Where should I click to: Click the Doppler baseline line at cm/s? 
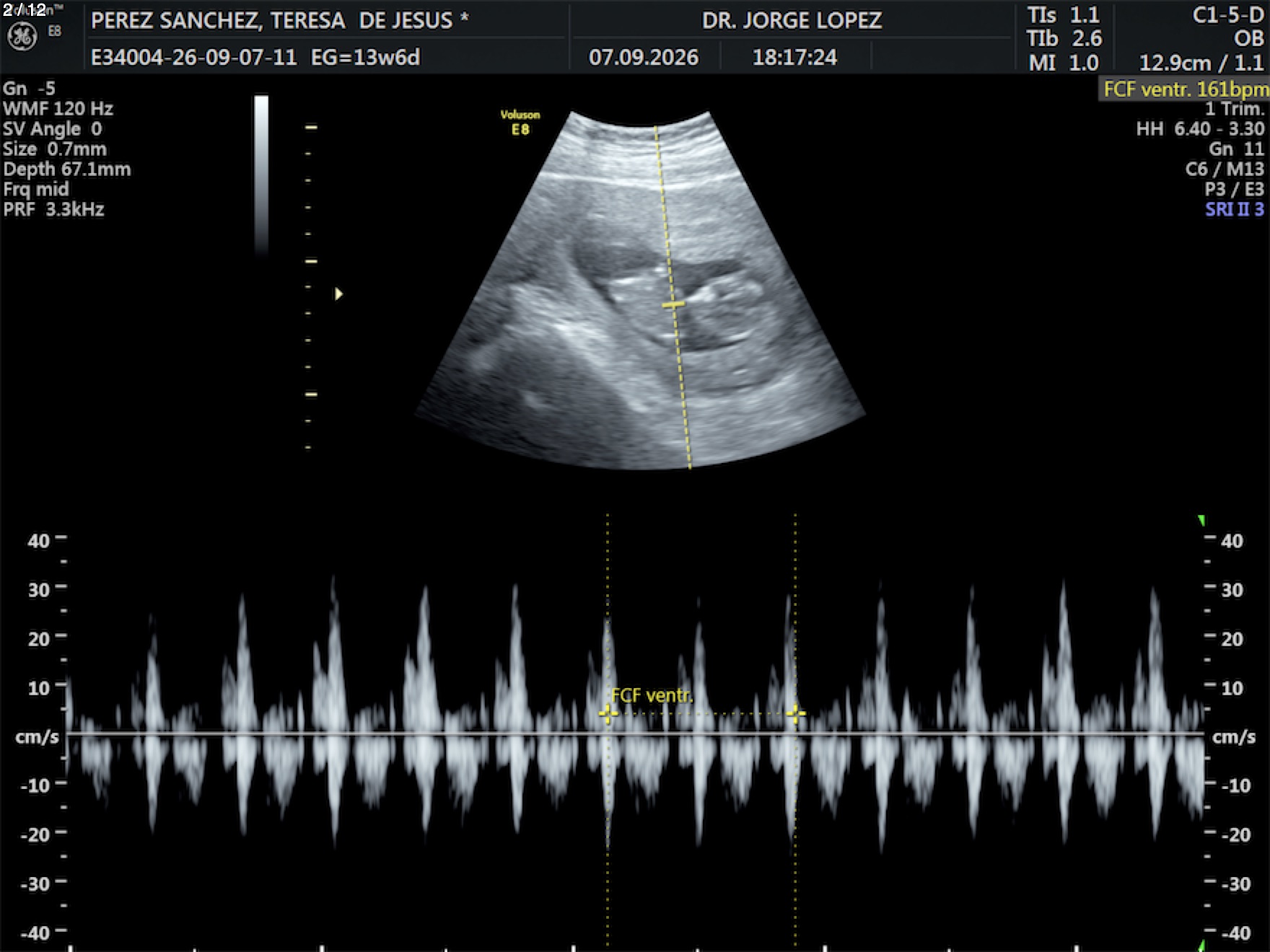[x=635, y=734]
